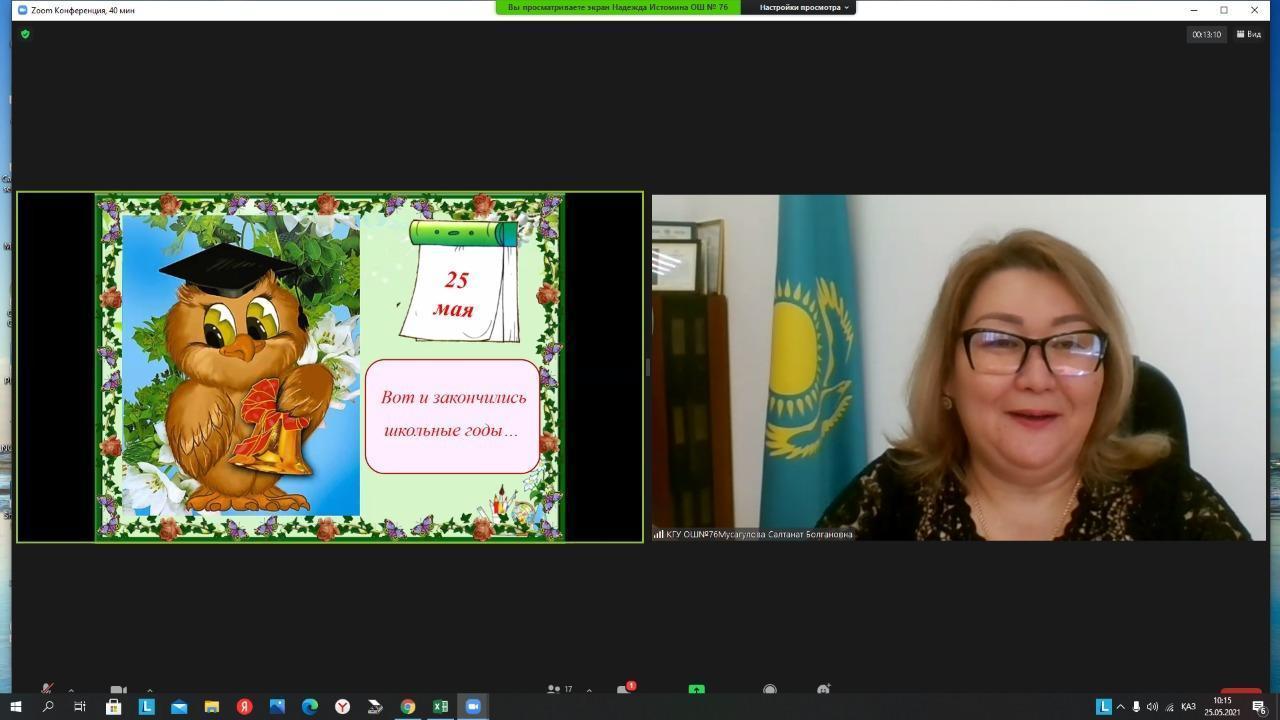The width and height of the screenshot is (1280, 720).
Task: Open the Zoom reactions icon
Action: [x=823, y=690]
